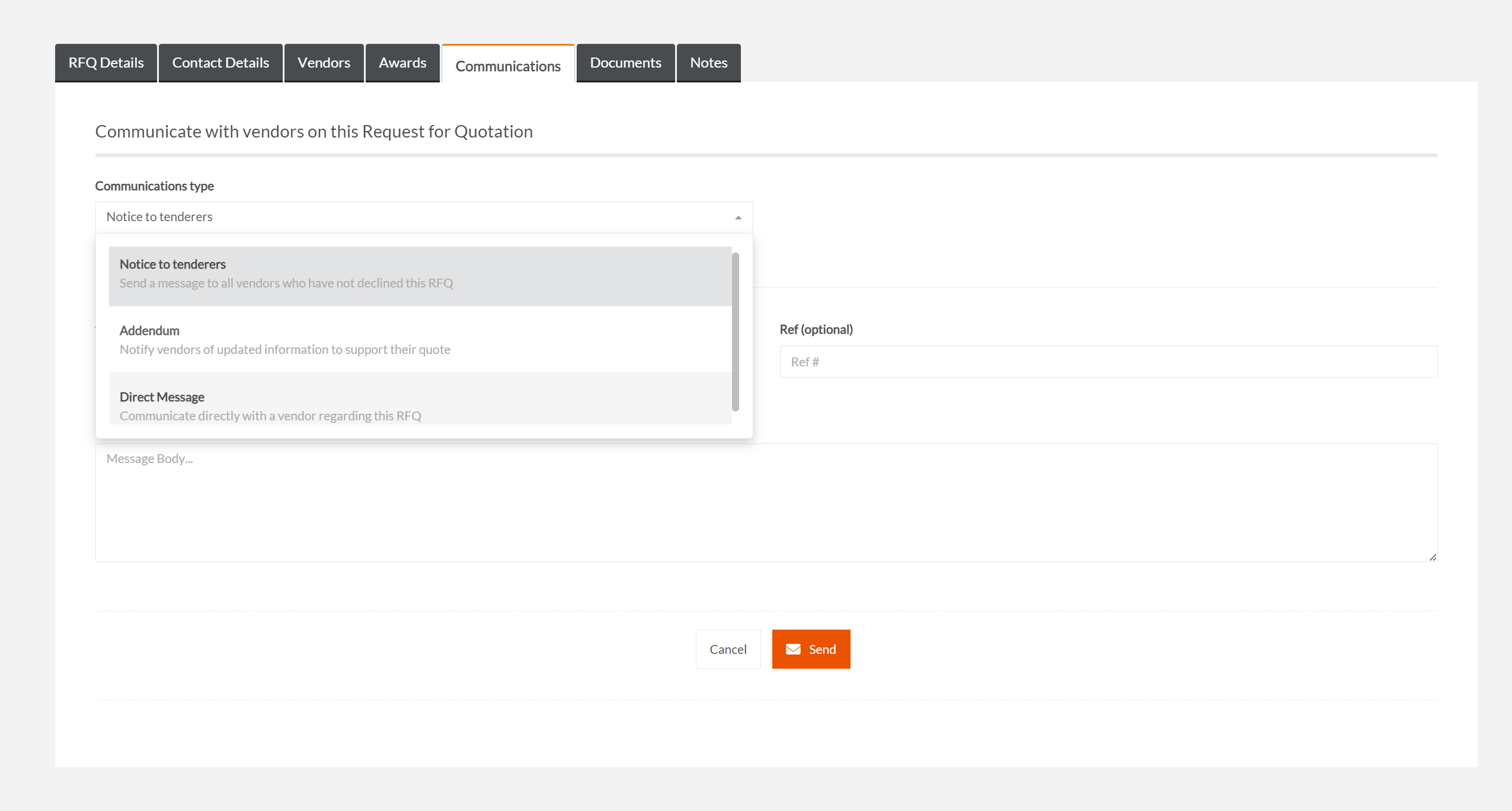Go to the Vendors tab

pos(324,63)
